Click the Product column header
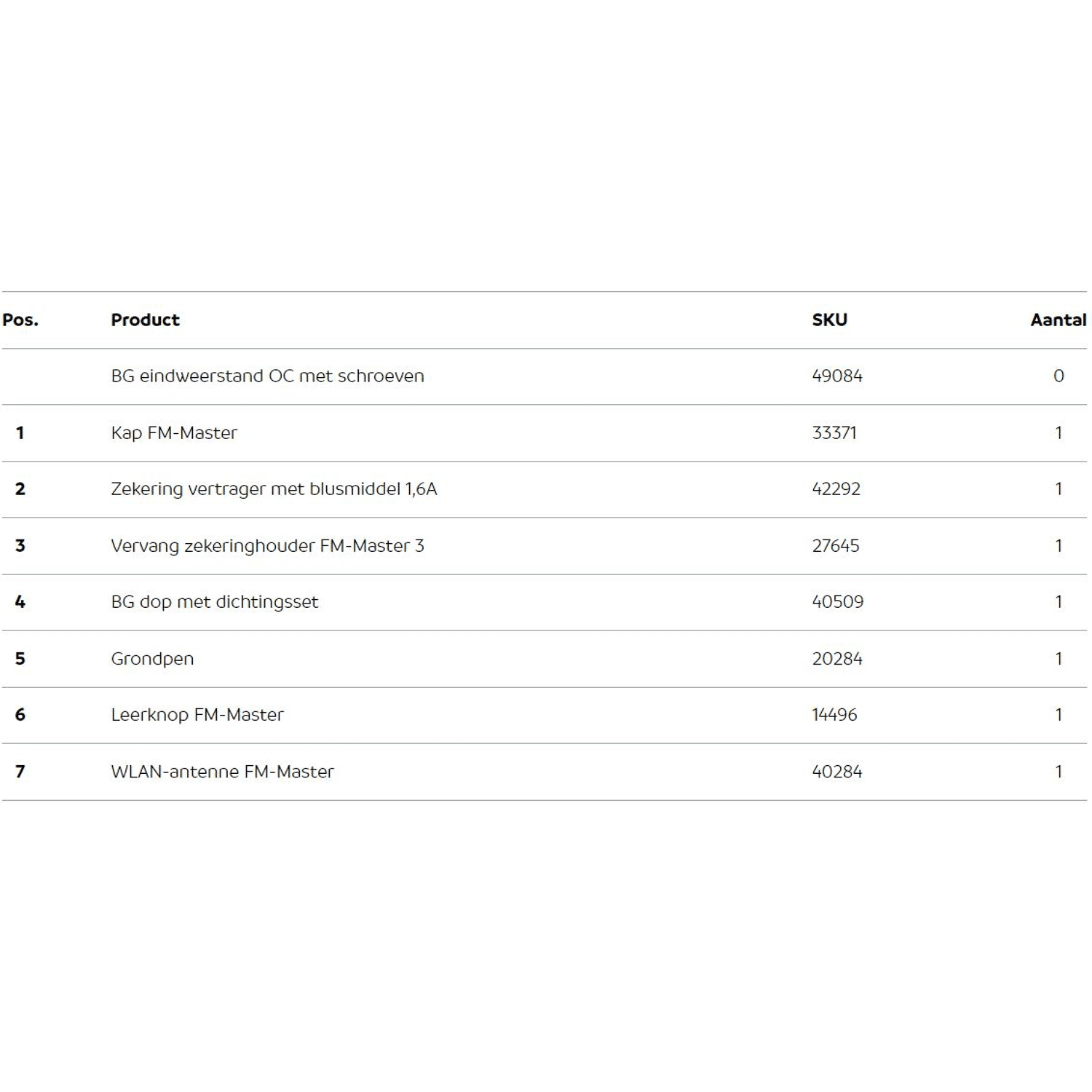The height and width of the screenshot is (1092, 1092). (145, 320)
